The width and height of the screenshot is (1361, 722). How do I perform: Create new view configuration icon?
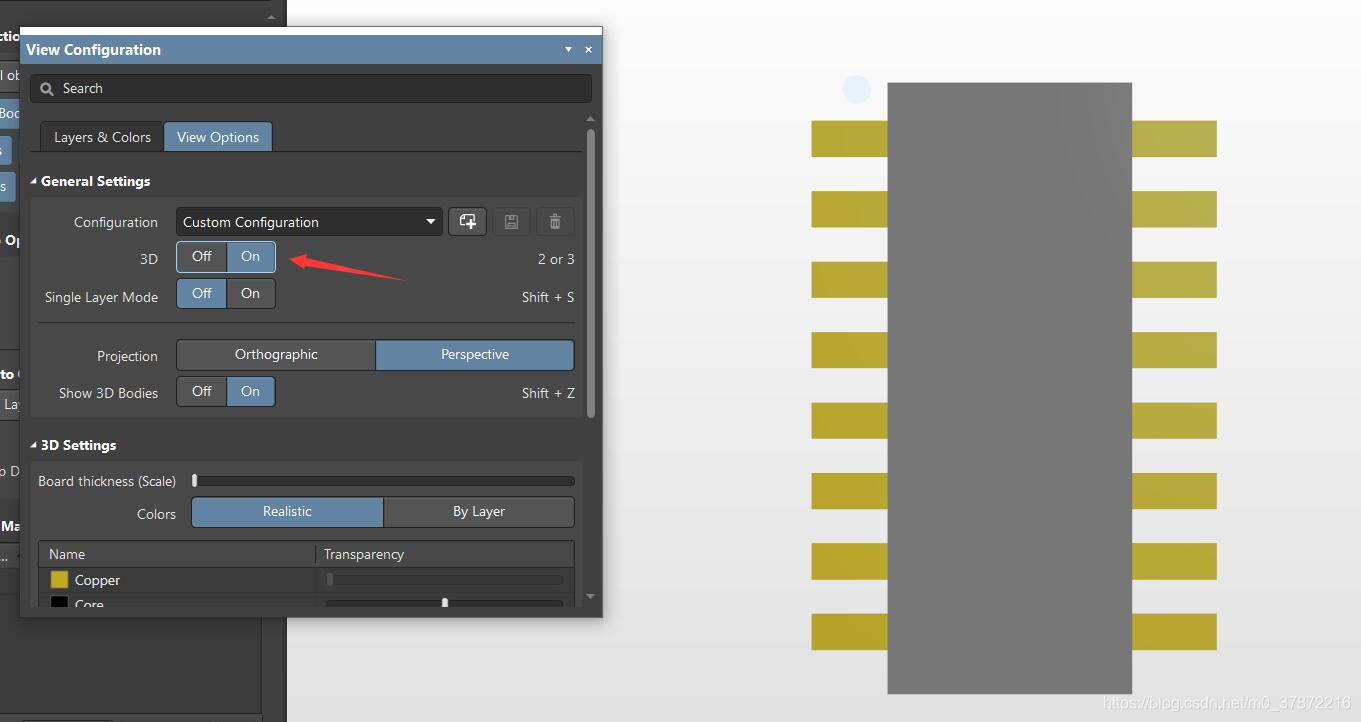tap(467, 222)
